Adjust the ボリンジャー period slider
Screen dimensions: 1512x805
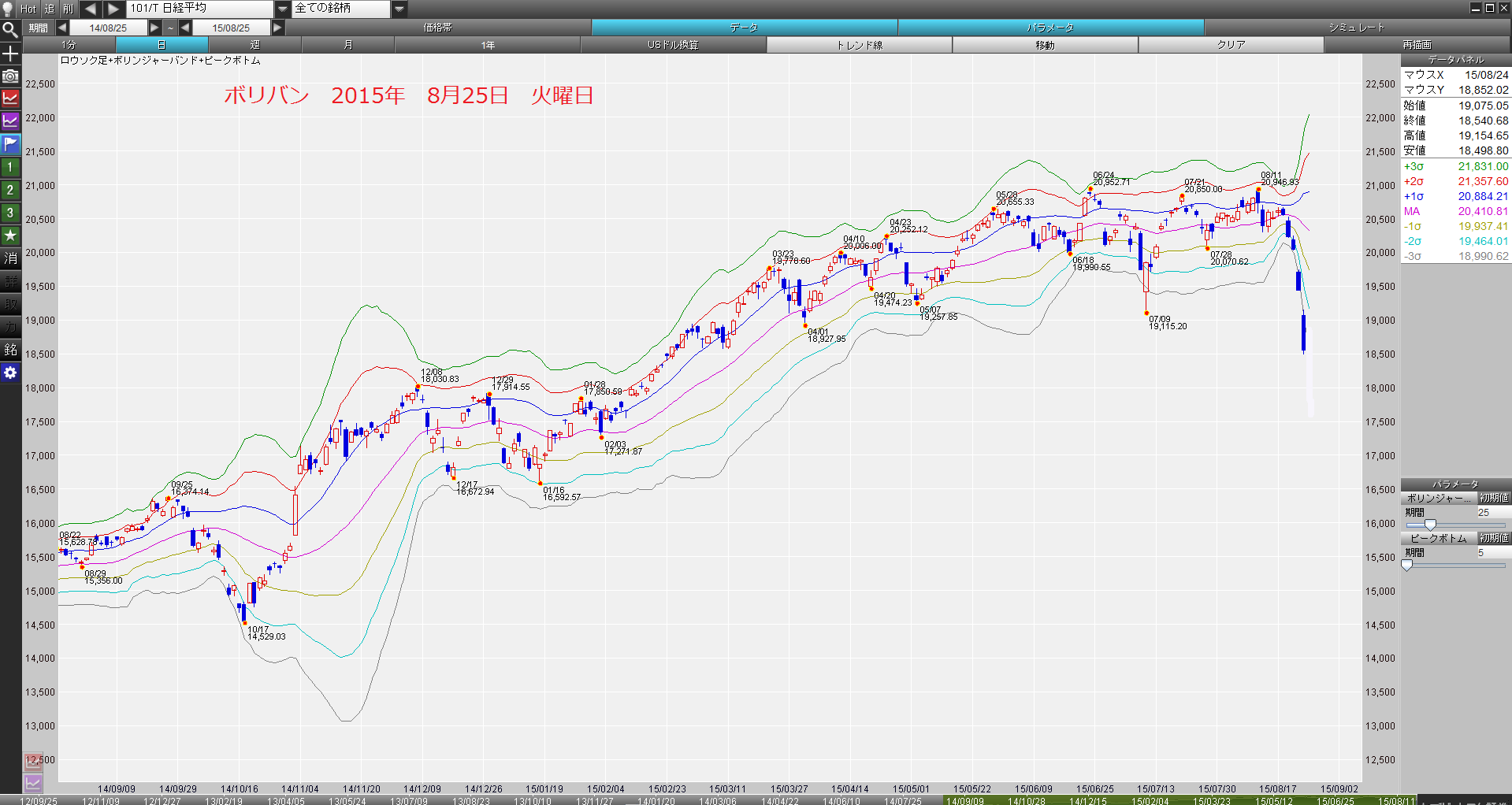[1430, 525]
